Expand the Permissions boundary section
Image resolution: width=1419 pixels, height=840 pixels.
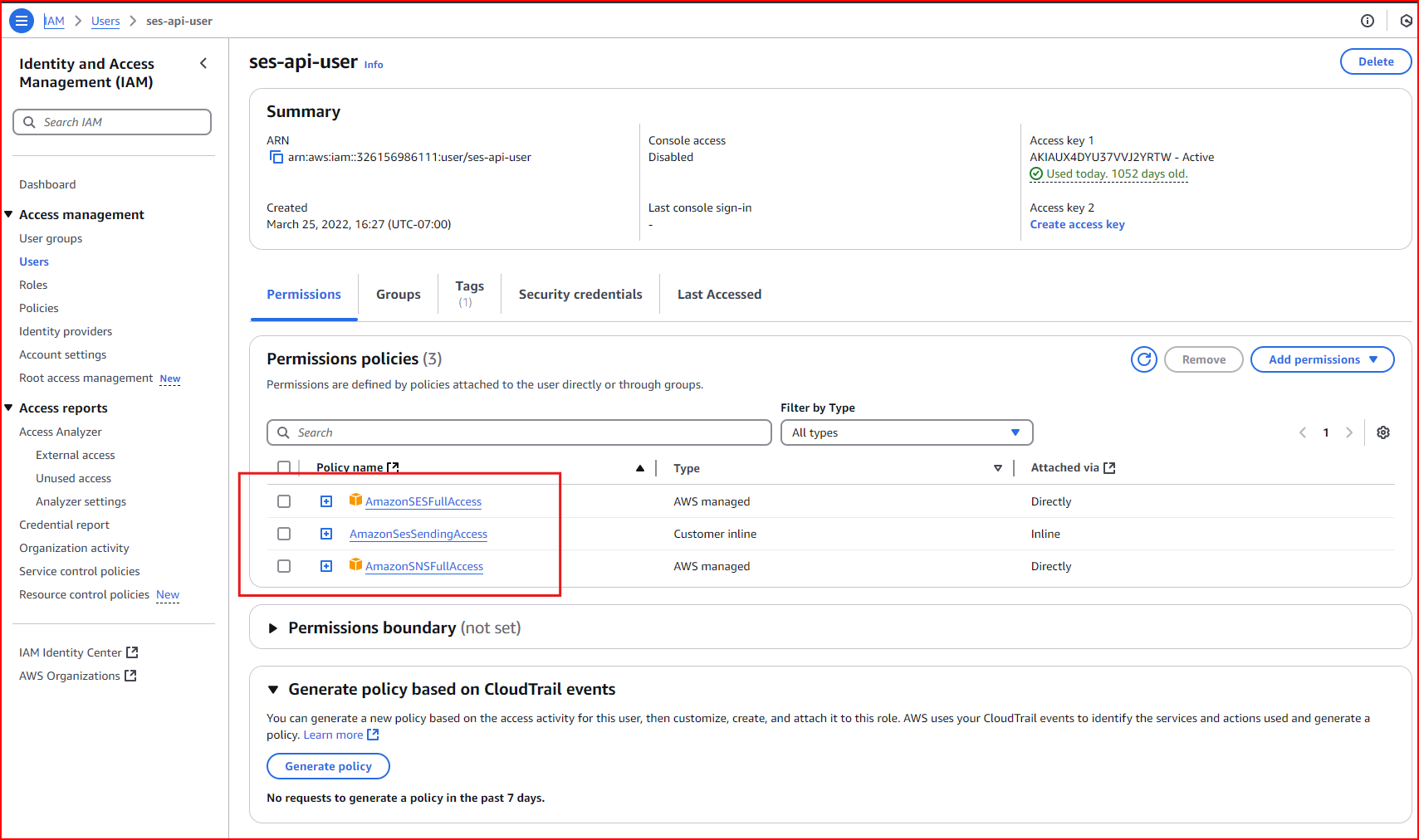[272, 628]
